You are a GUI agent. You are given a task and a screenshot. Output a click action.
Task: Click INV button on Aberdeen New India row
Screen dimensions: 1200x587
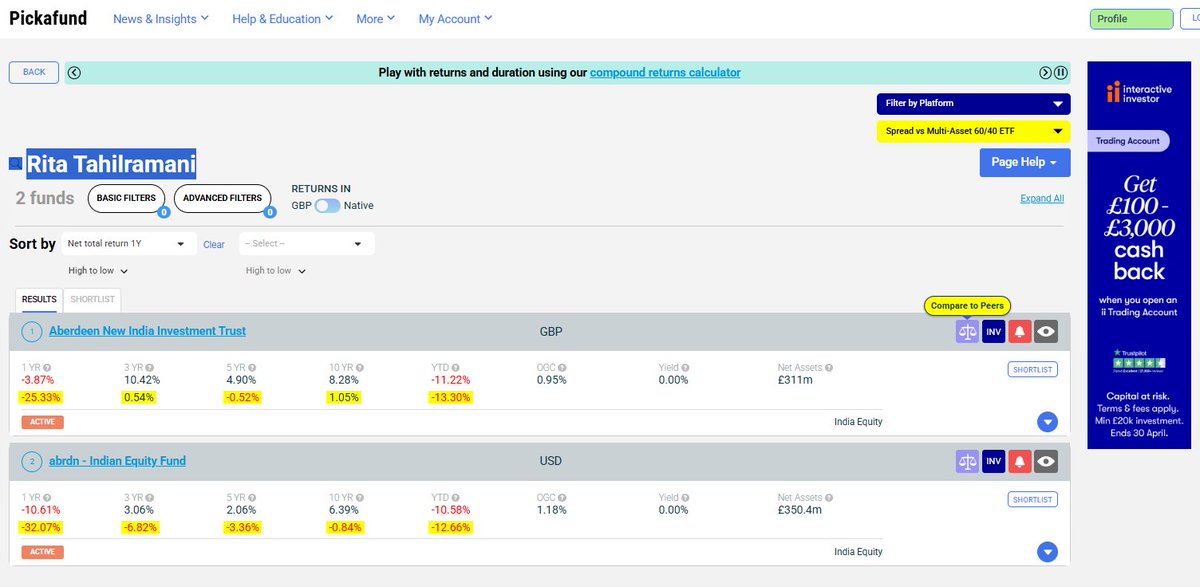(993, 331)
